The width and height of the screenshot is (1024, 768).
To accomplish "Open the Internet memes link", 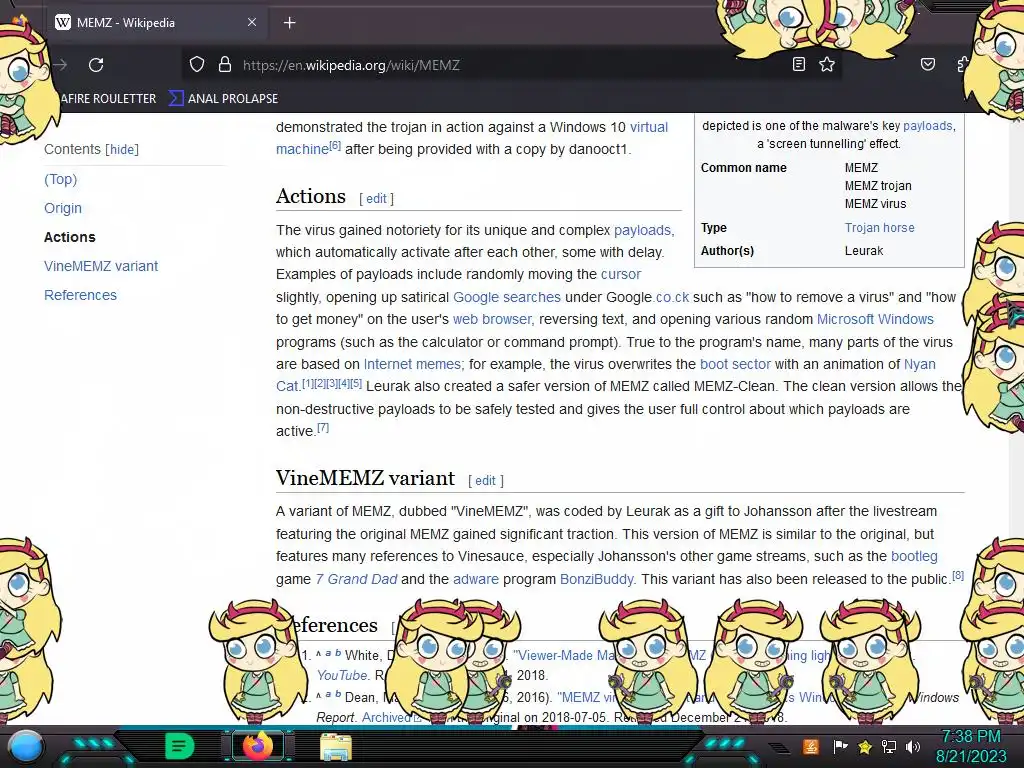I will coord(413,364).
